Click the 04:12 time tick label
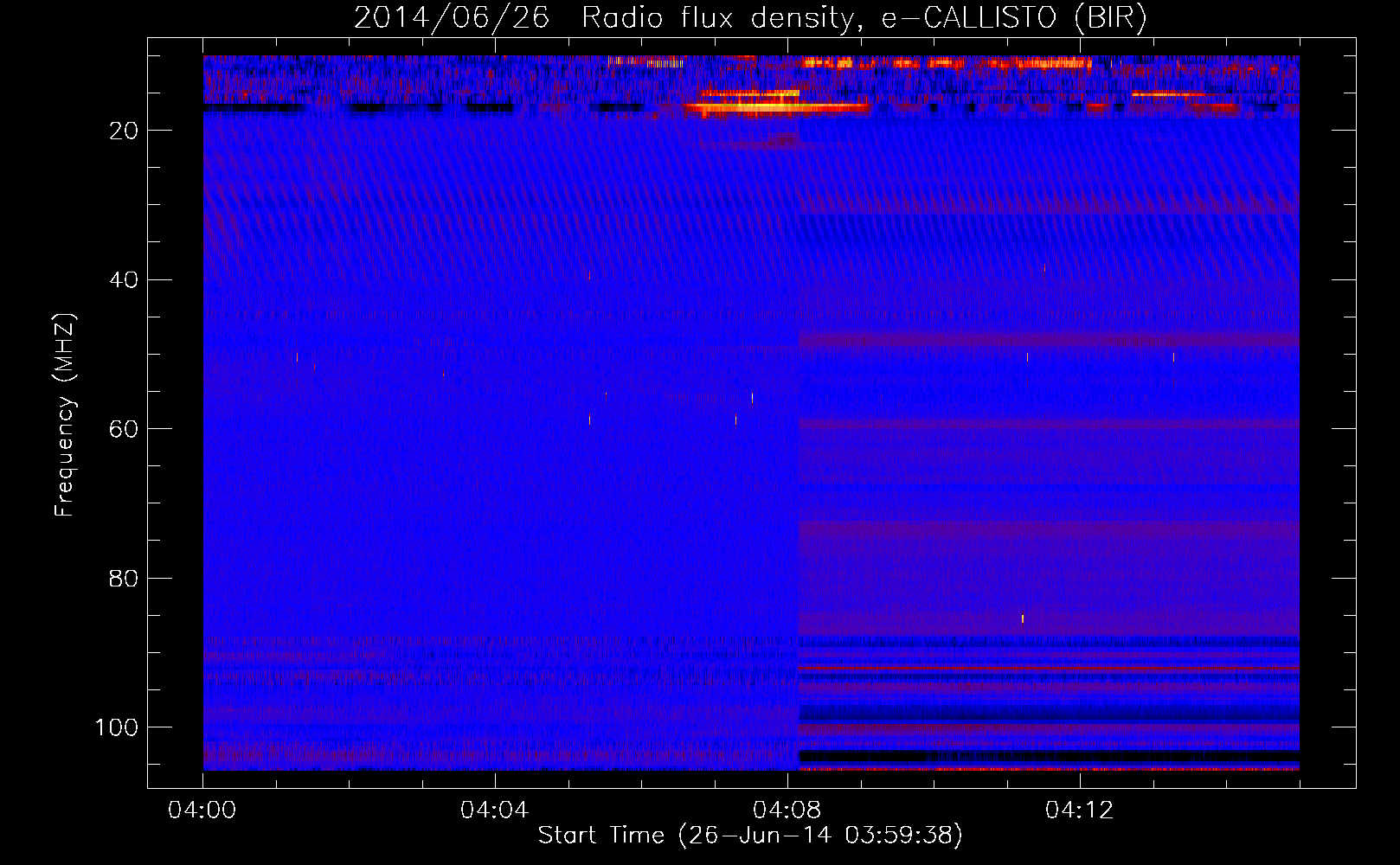1400x865 pixels. [1079, 811]
